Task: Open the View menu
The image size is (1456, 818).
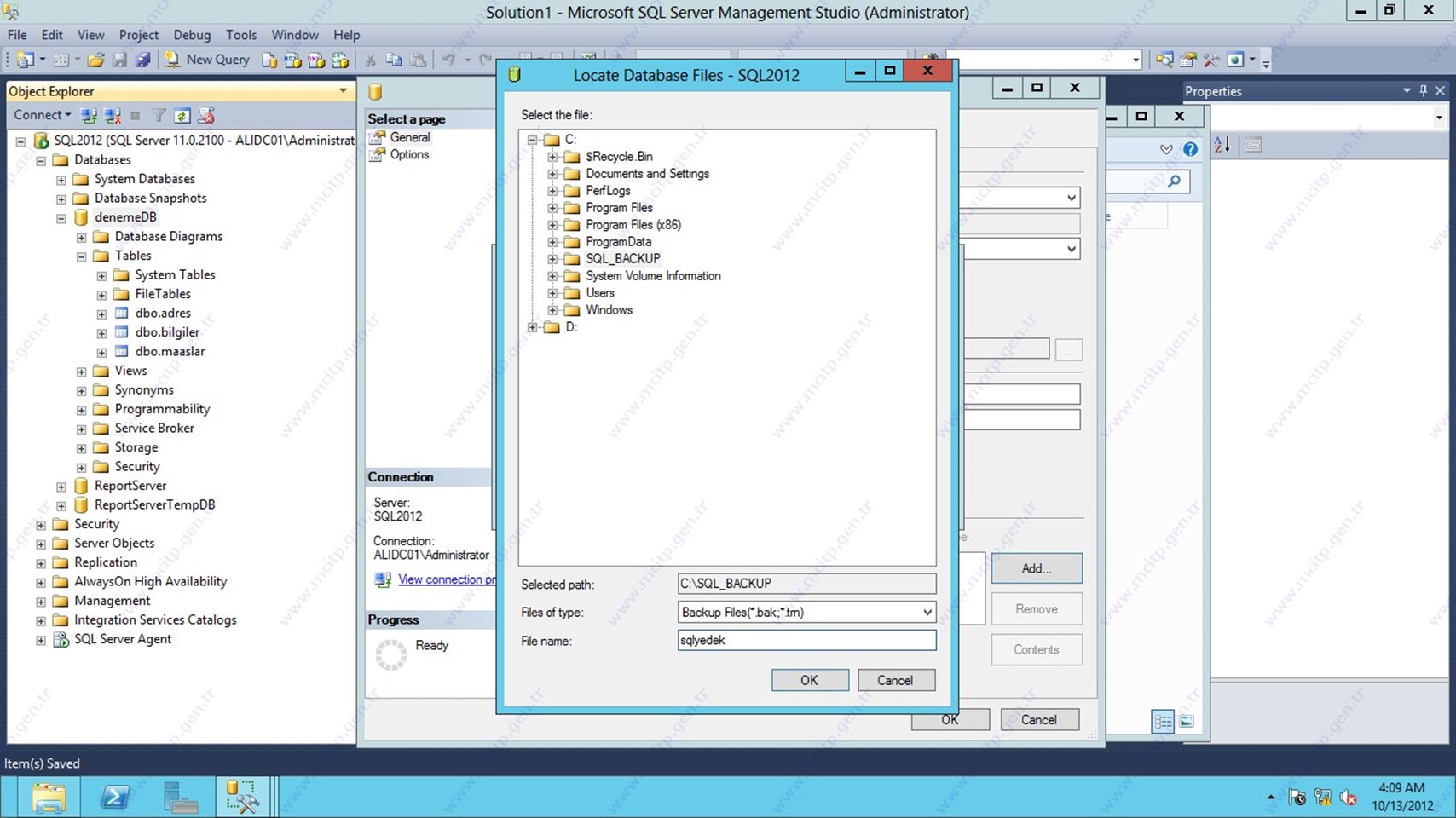Action: (90, 35)
